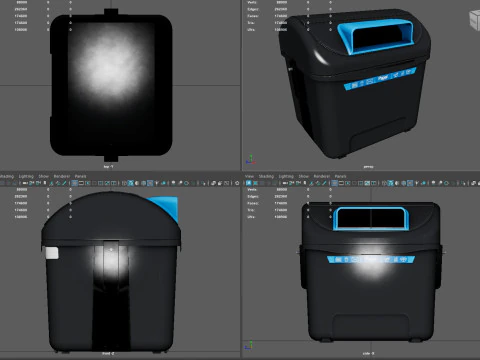This screenshot has height=360, width=480.
Task: Toggle Film Gate in side panel toolbar
Action: tap(341, 183)
